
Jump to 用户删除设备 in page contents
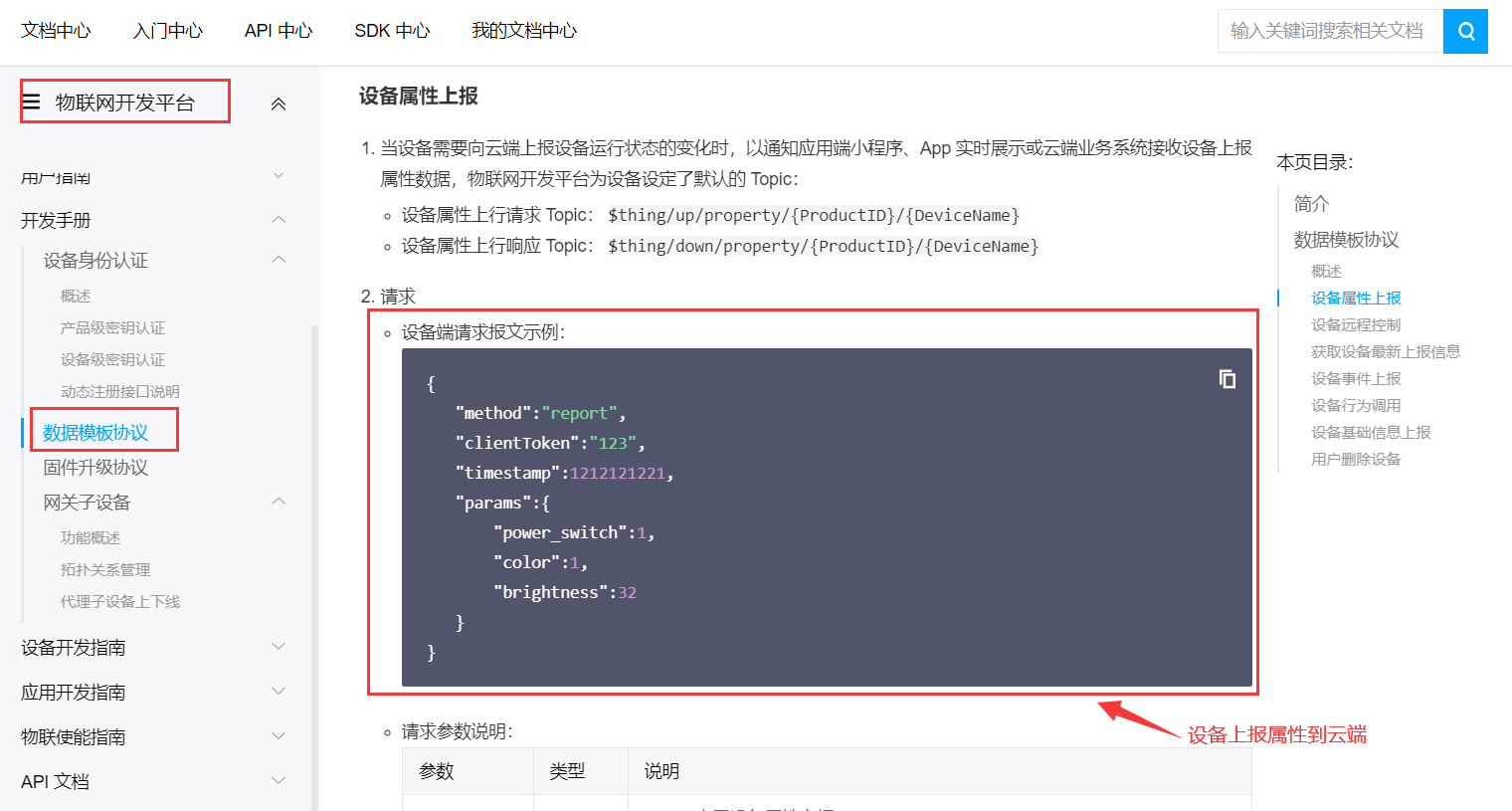[x=1356, y=459]
